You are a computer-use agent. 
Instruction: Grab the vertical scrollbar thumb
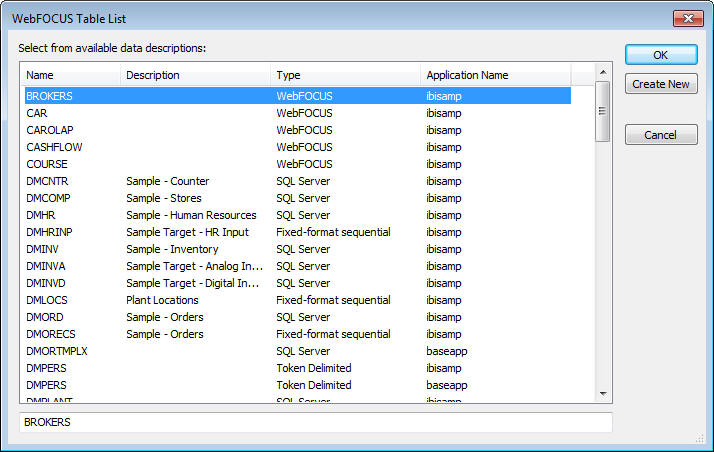(603, 111)
